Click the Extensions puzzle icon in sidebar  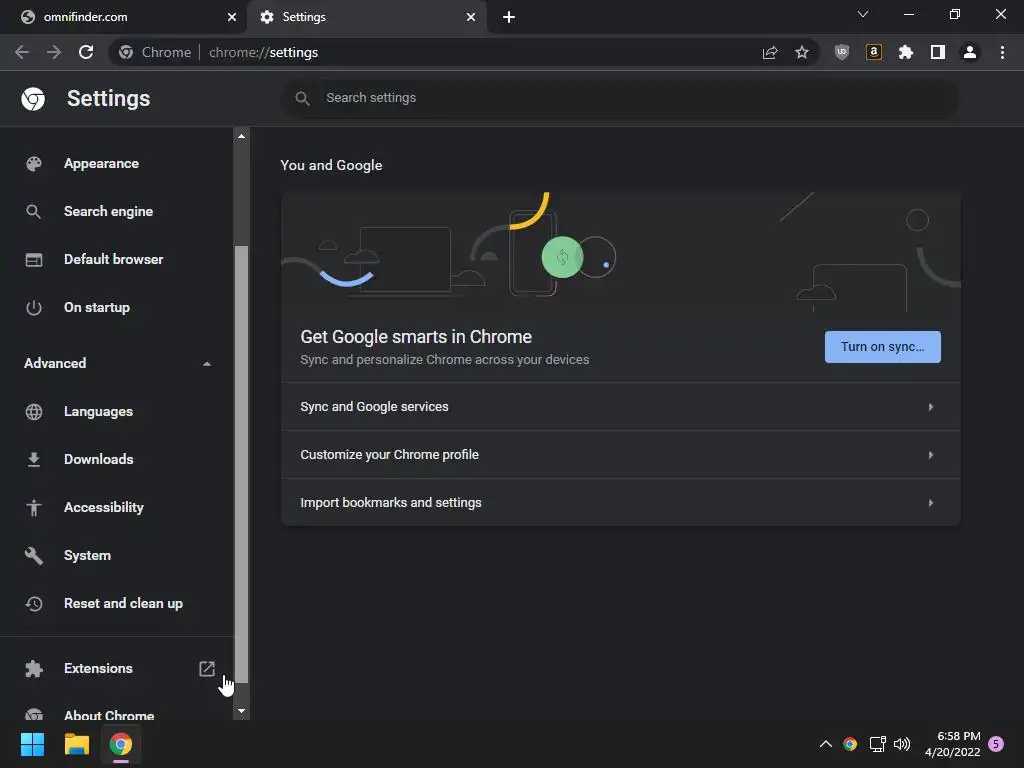click(x=33, y=669)
